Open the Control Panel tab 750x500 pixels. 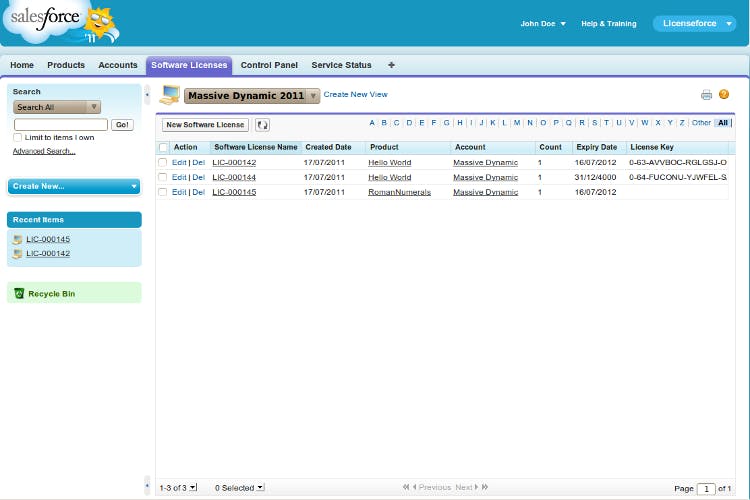(x=269, y=65)
